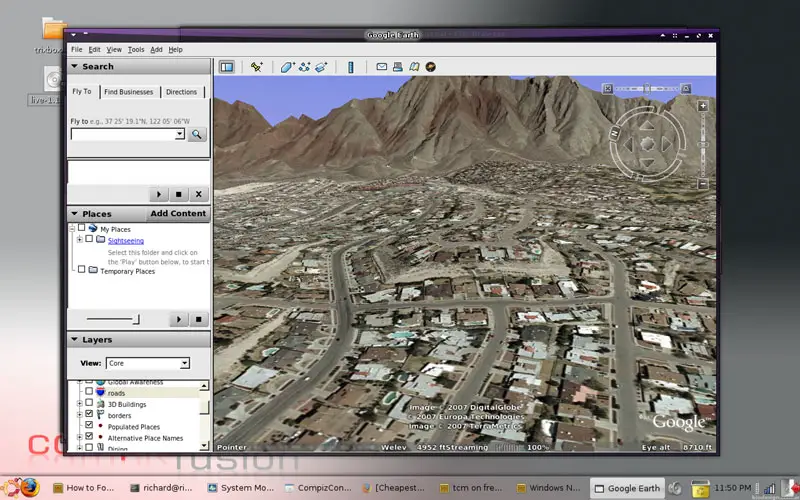The image size is (800, 500).
Task: Open the Add menu
Action: pyautogui.click(x=156, y=49)
